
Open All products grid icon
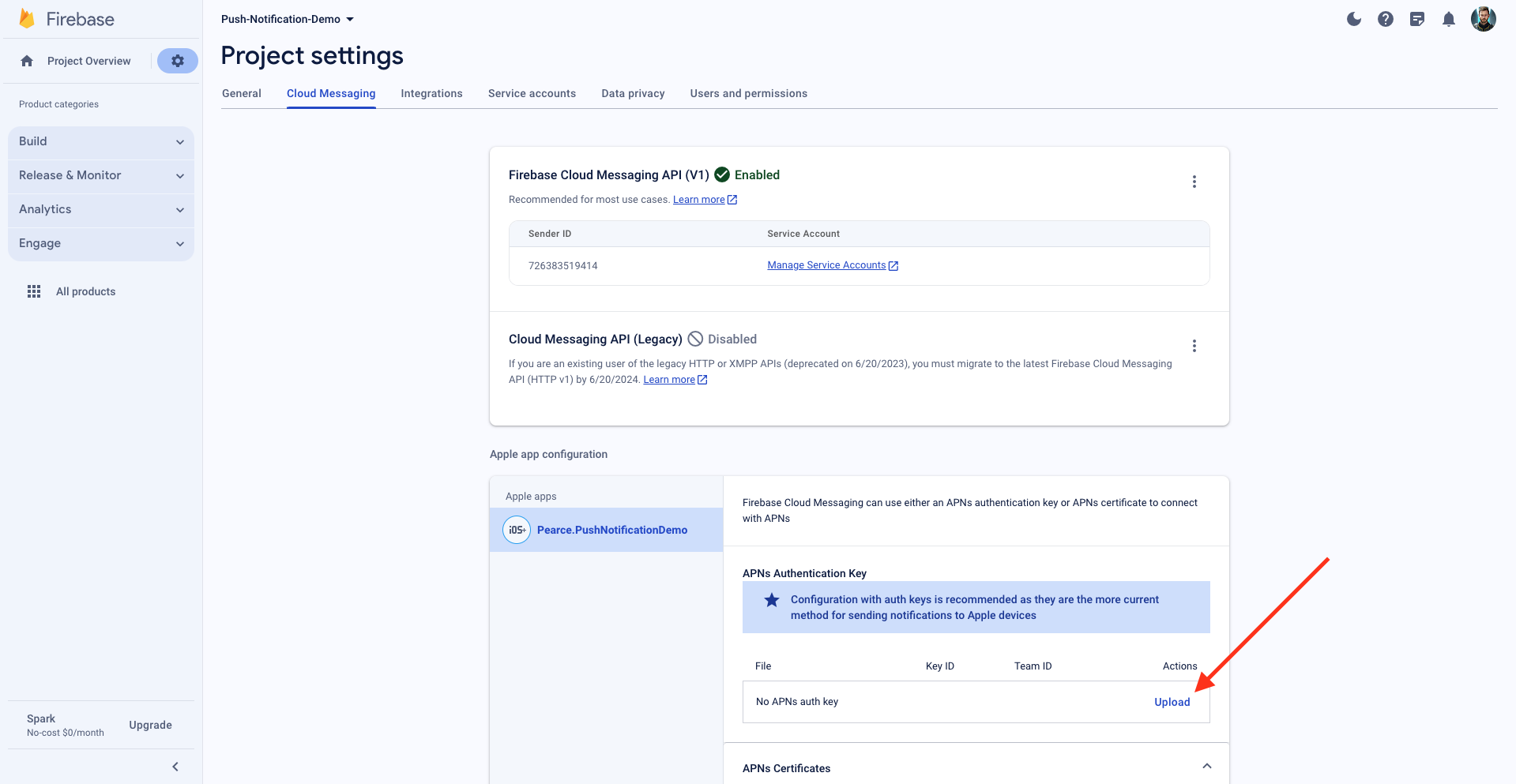click(34, 291)
